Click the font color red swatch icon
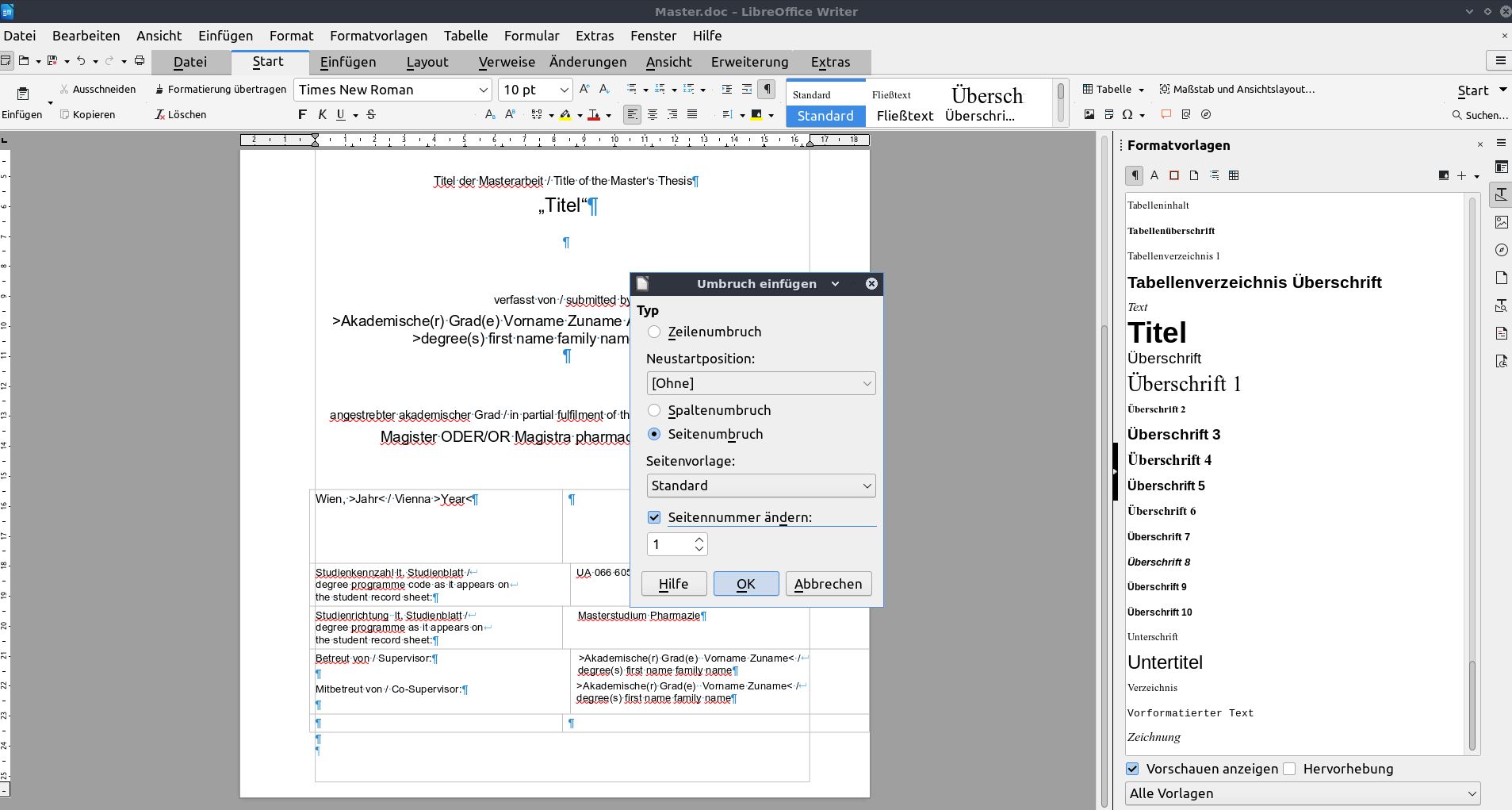The image size is (1512, 810). coord(594,115)
